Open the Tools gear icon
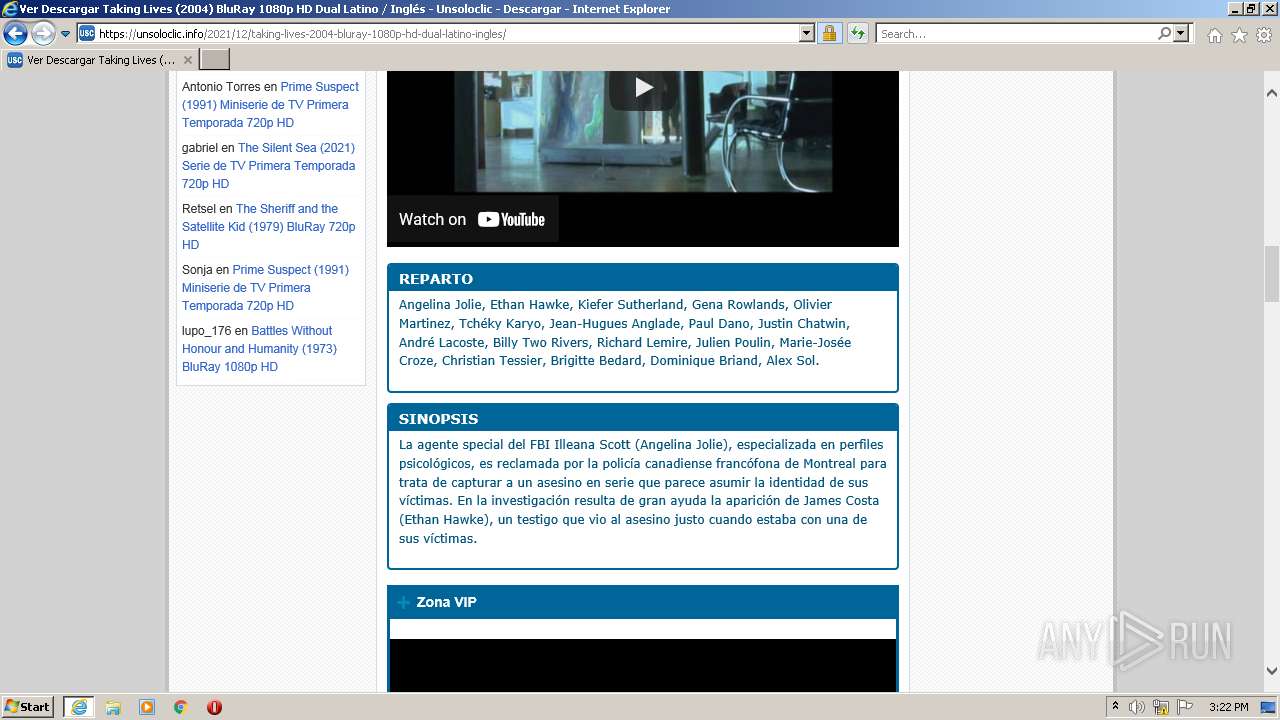1280x720 pixels. click(x=1264, y=35)
